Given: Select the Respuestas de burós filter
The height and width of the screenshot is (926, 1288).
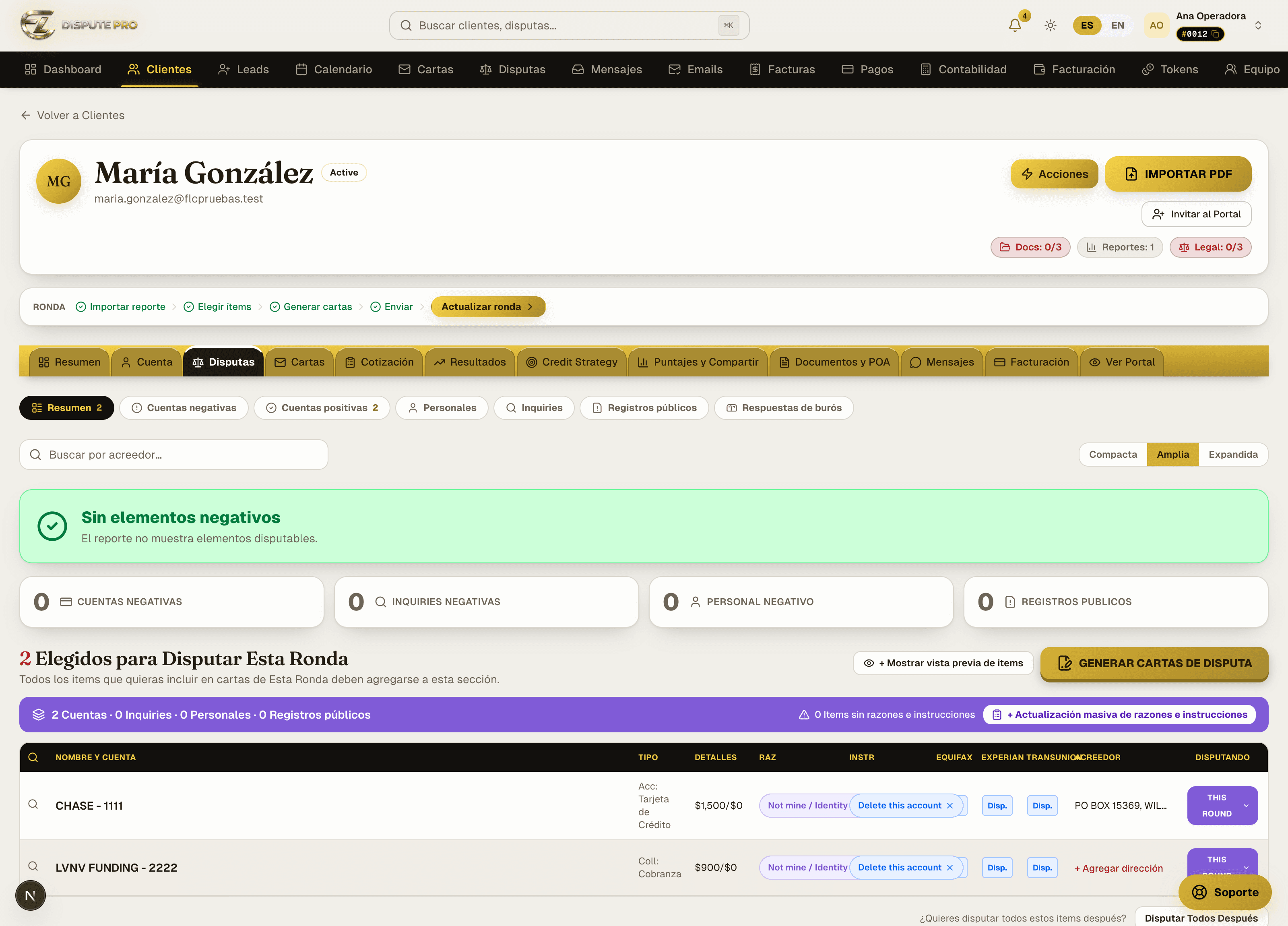Looking at the screenshot, I should (784, 408).
